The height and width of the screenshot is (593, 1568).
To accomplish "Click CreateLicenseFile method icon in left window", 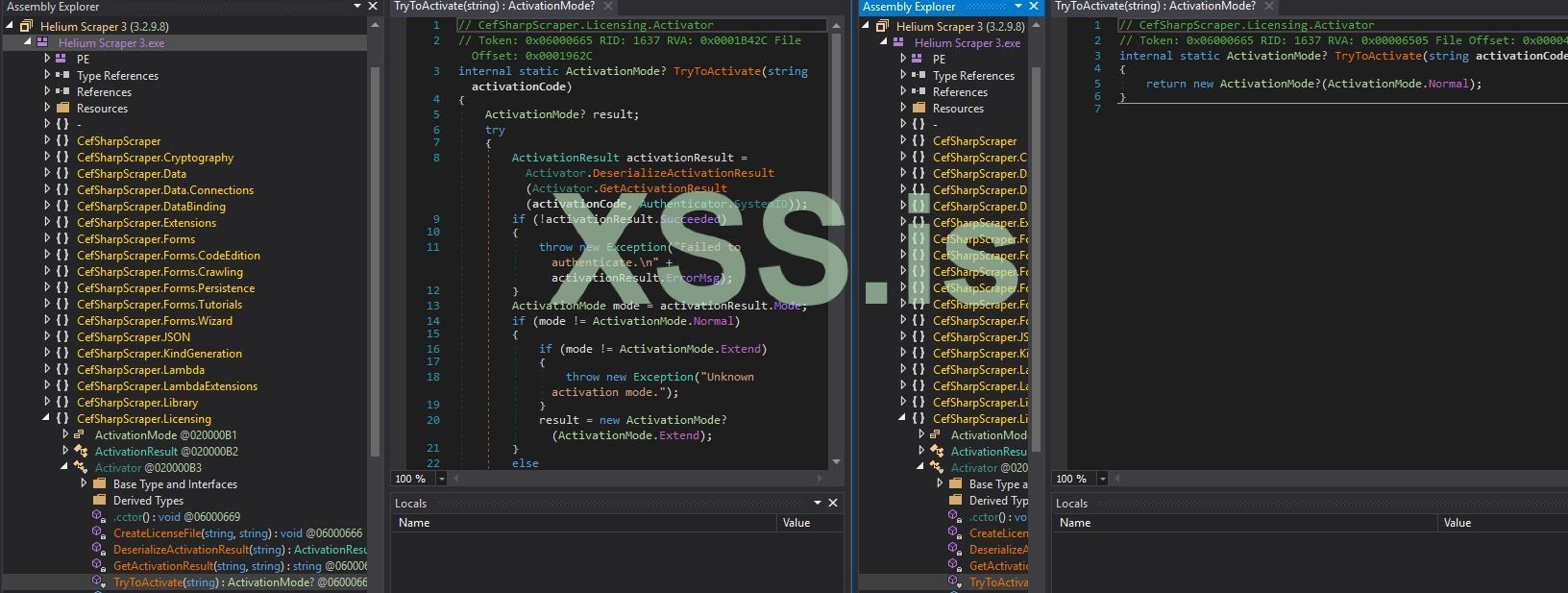I will (x=98, y=533).
